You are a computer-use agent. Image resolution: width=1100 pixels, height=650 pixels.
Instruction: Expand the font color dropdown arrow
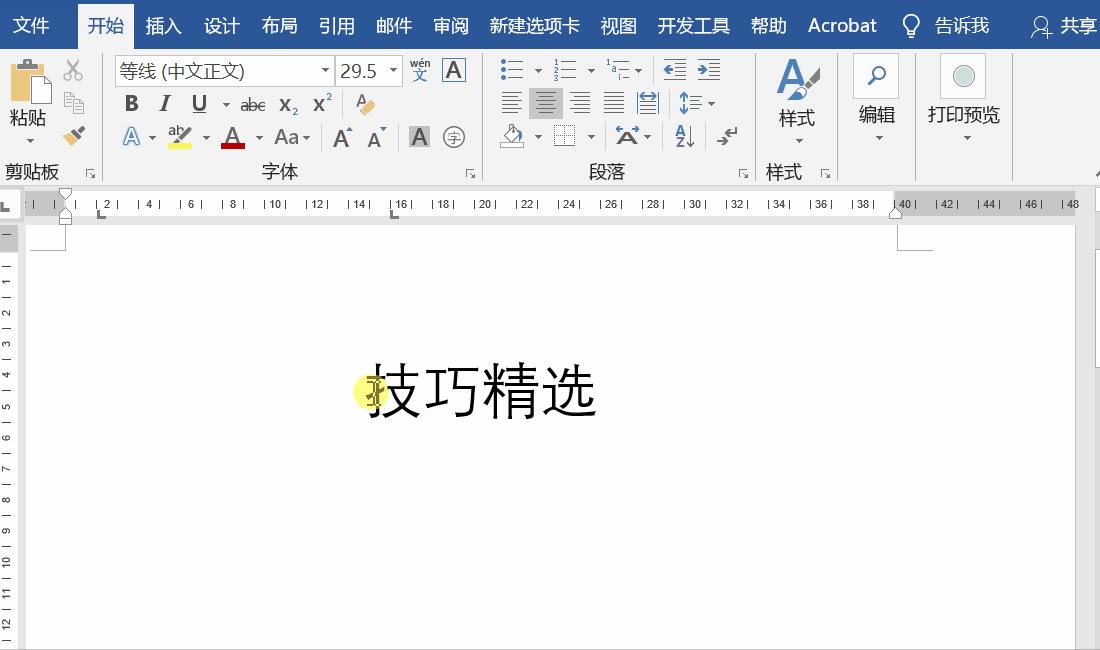tap(259, 137)
